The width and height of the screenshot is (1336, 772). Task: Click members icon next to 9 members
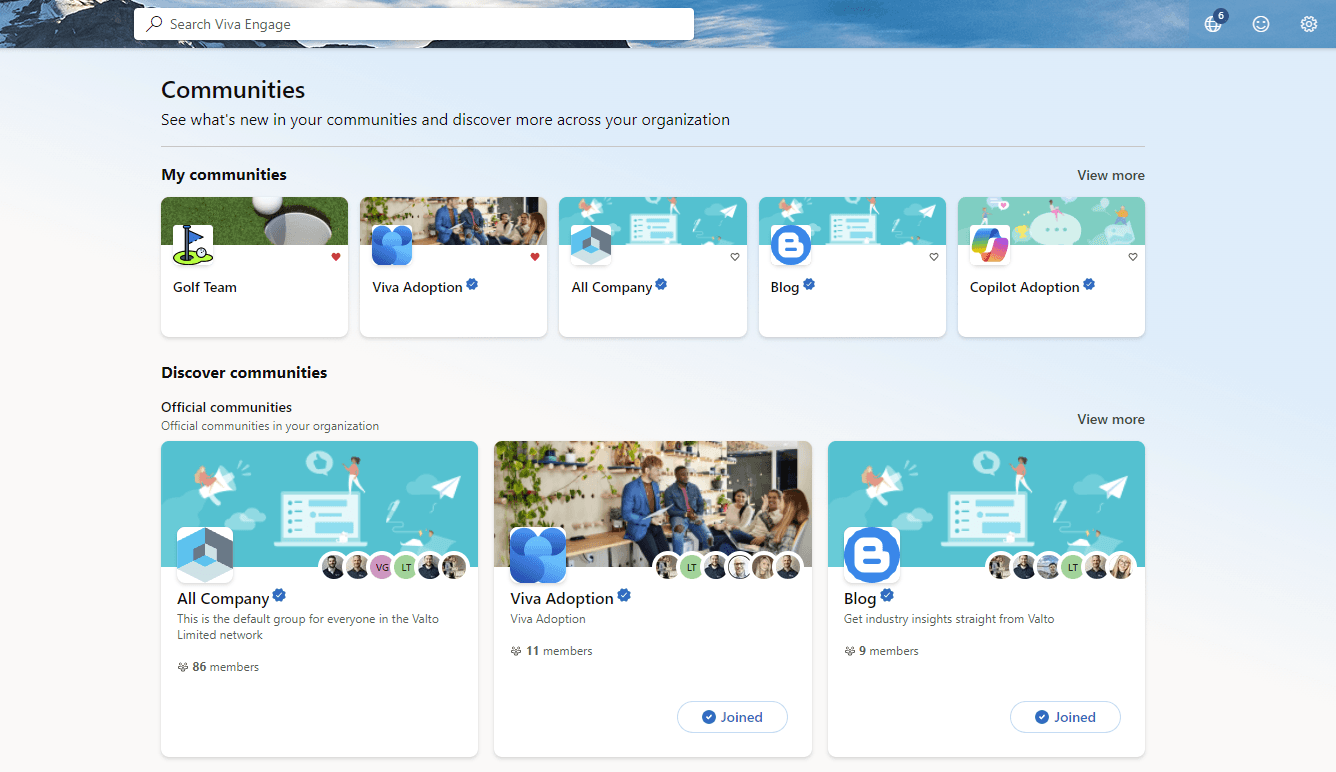coord(850,651)
